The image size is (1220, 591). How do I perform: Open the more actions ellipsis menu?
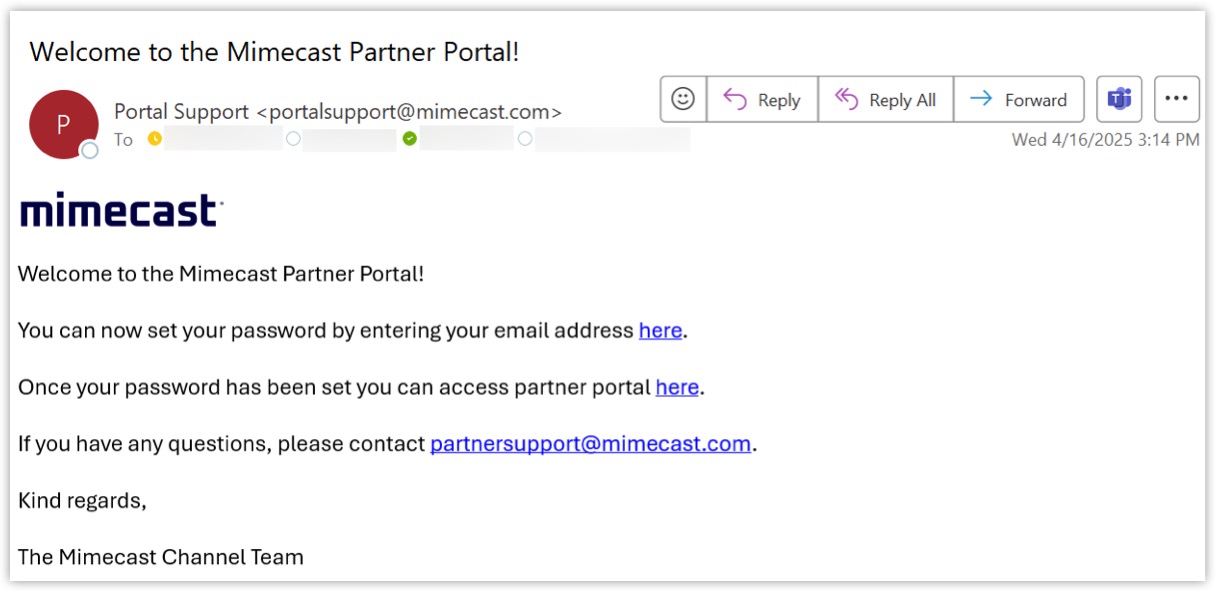[x=1177, y=97]
